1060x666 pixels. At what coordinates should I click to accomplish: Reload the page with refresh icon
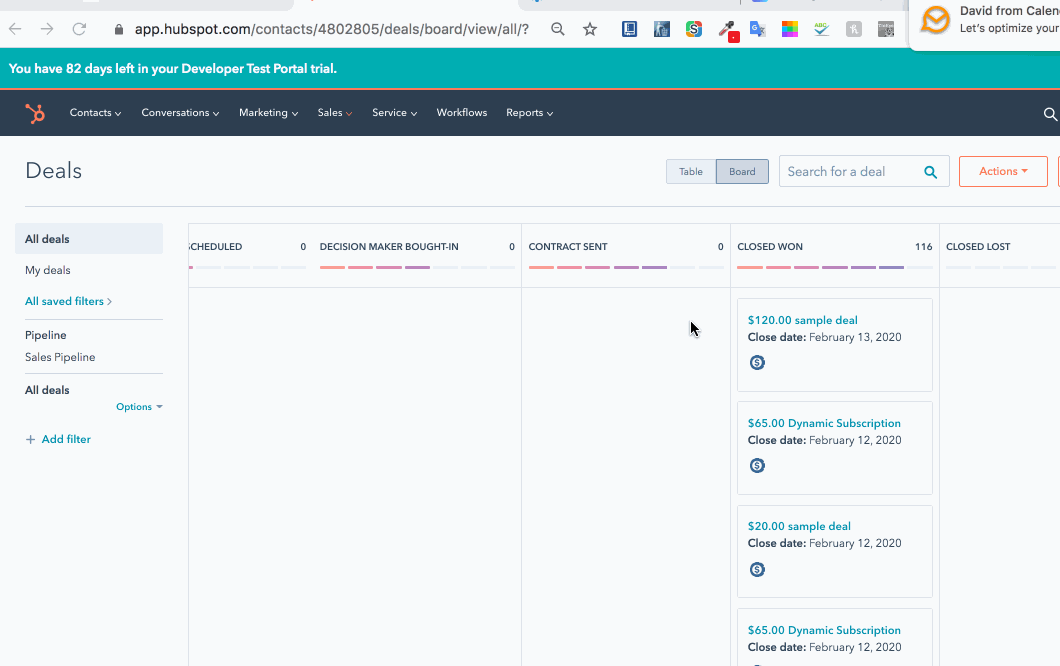79,29
